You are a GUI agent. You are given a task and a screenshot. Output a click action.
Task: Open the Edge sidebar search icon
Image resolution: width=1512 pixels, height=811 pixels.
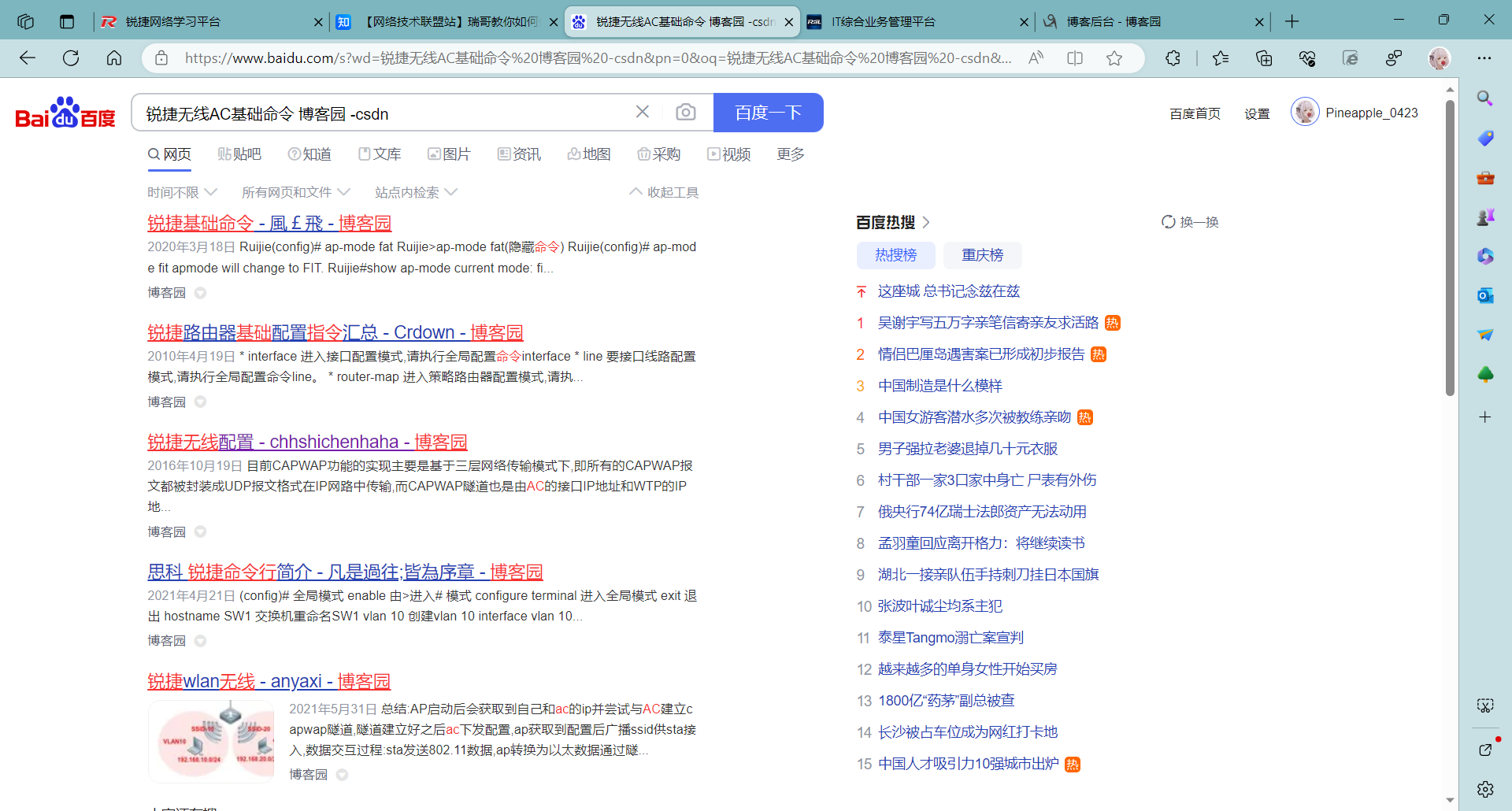[x=1485, y=98]
